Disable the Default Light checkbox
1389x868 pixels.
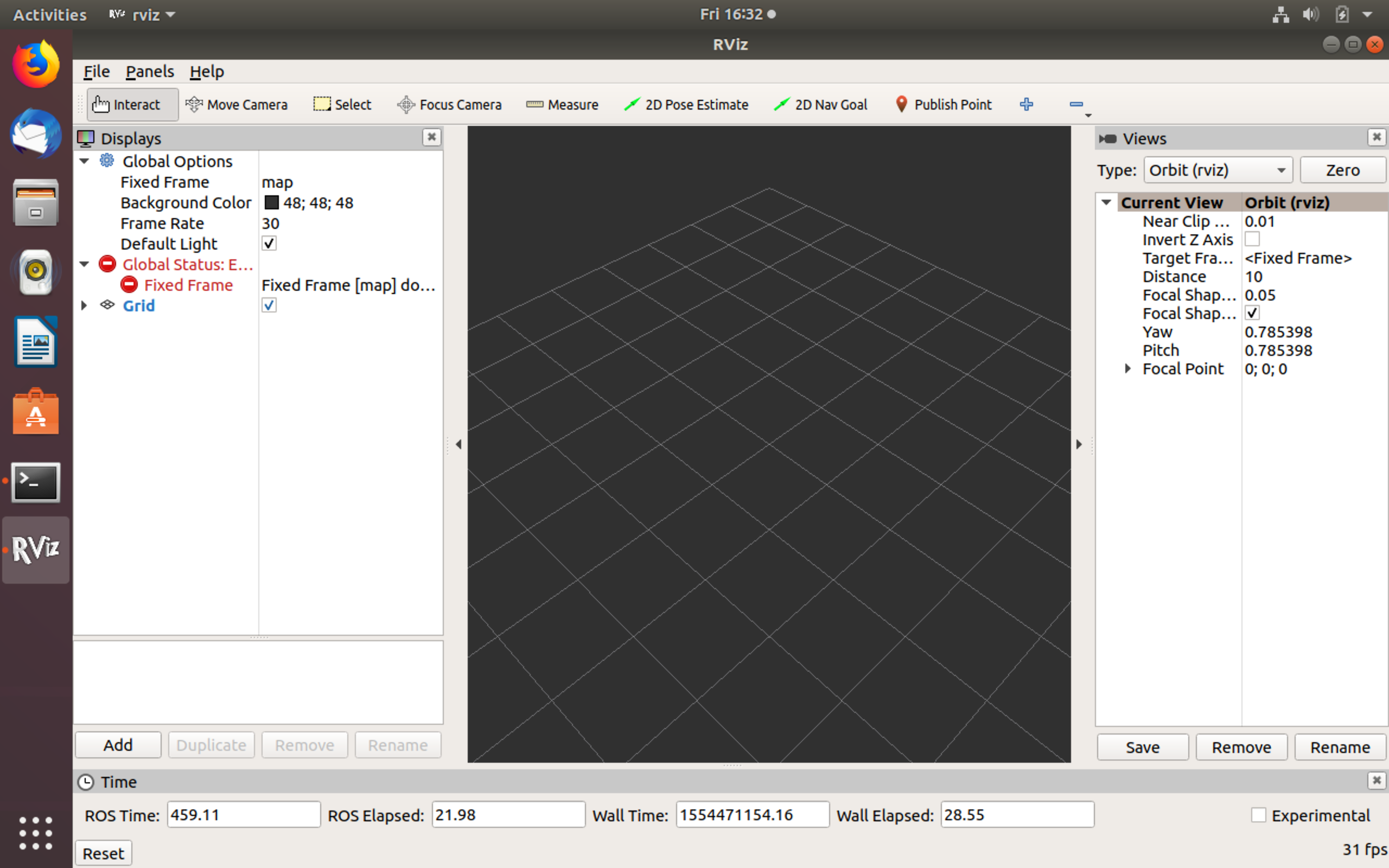click(269, 244)
